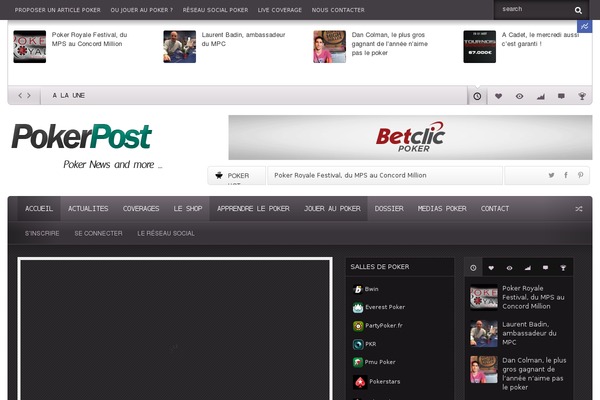Viewport: 600px width, 400px height.
Task: Open Apprendre le poker menu
Action: point(253,209)
